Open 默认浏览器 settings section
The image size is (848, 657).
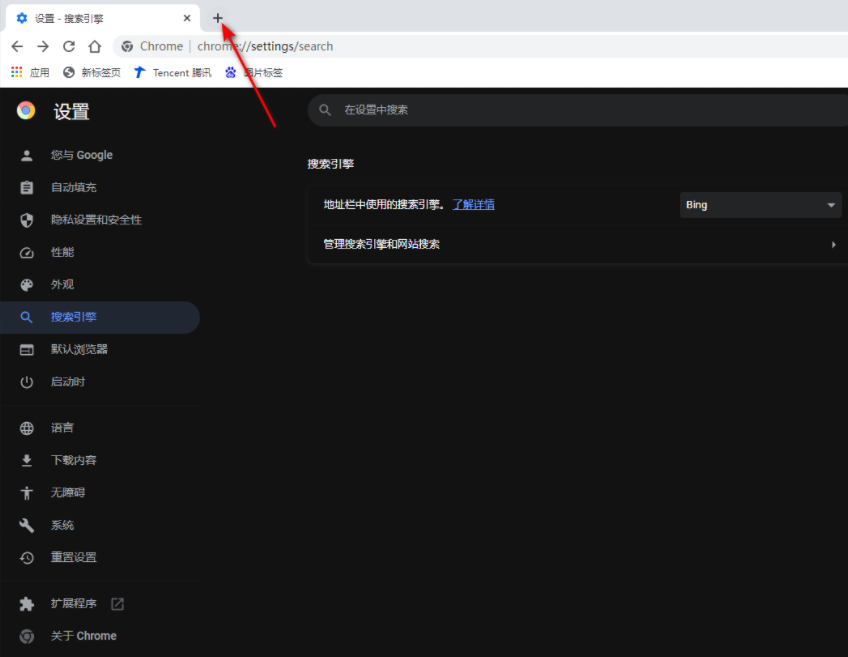tap(101, 350)
